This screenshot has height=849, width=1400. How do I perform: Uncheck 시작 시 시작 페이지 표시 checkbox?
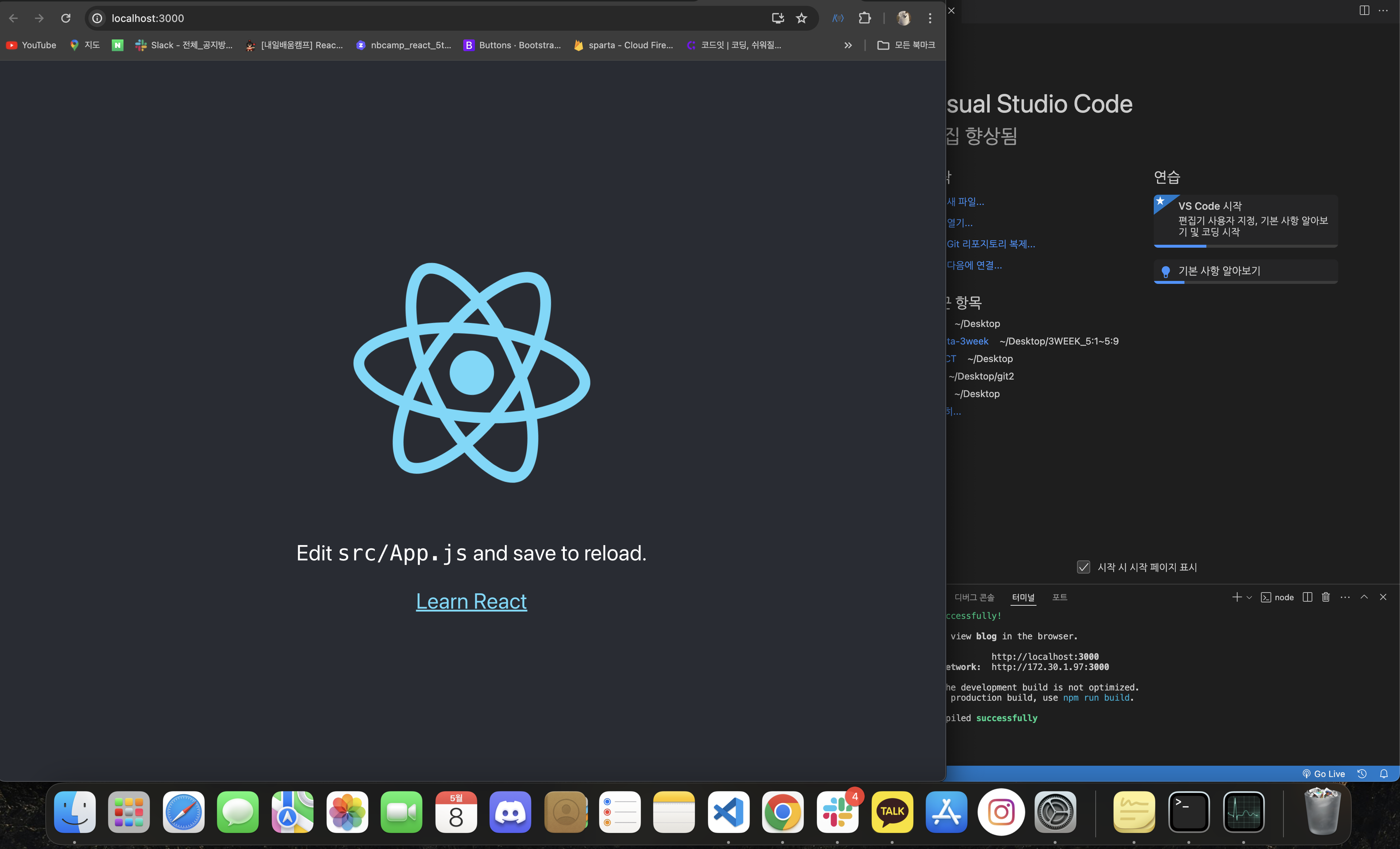(1083, 567)
